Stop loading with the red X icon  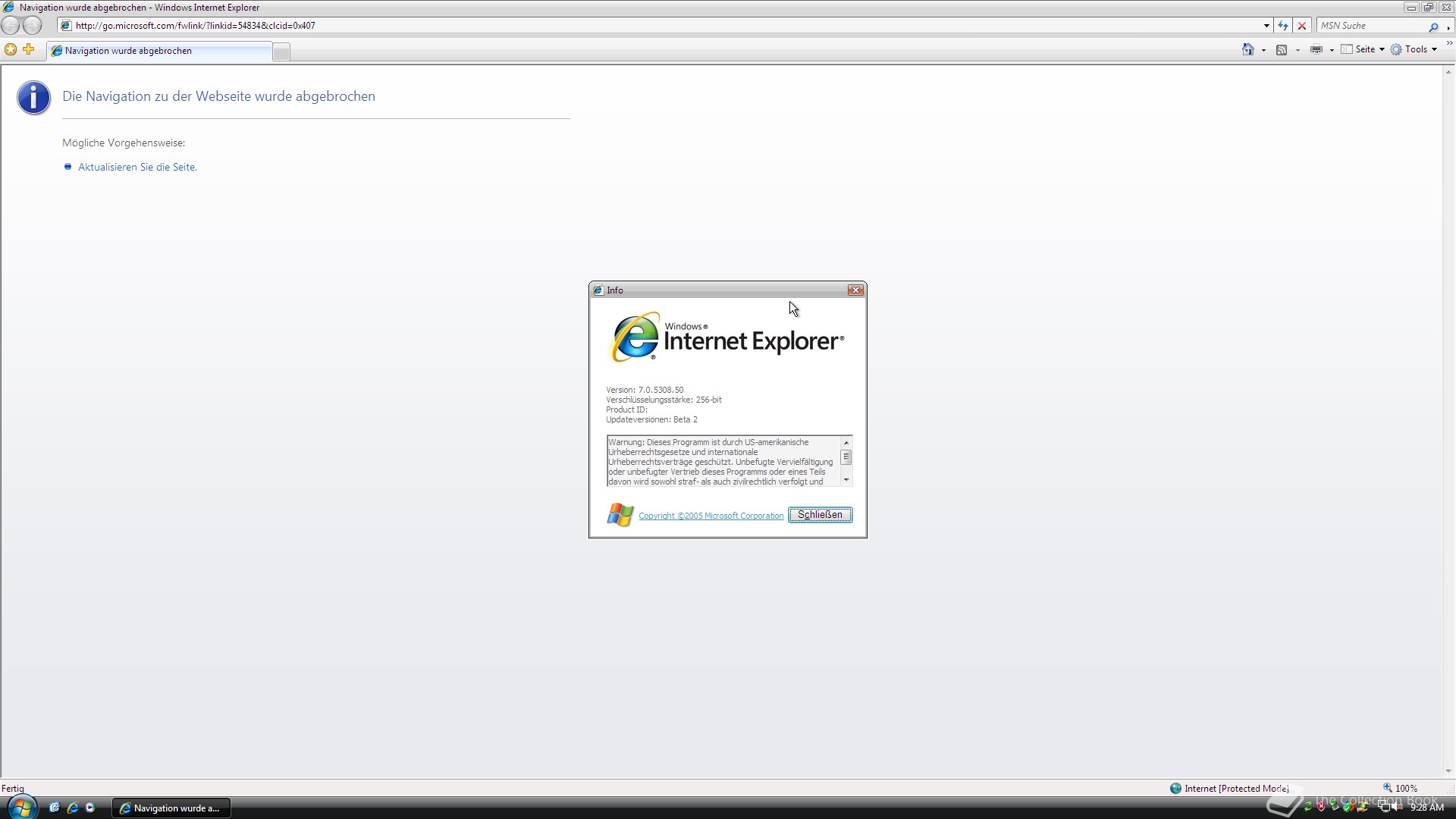coord(1302,26)
